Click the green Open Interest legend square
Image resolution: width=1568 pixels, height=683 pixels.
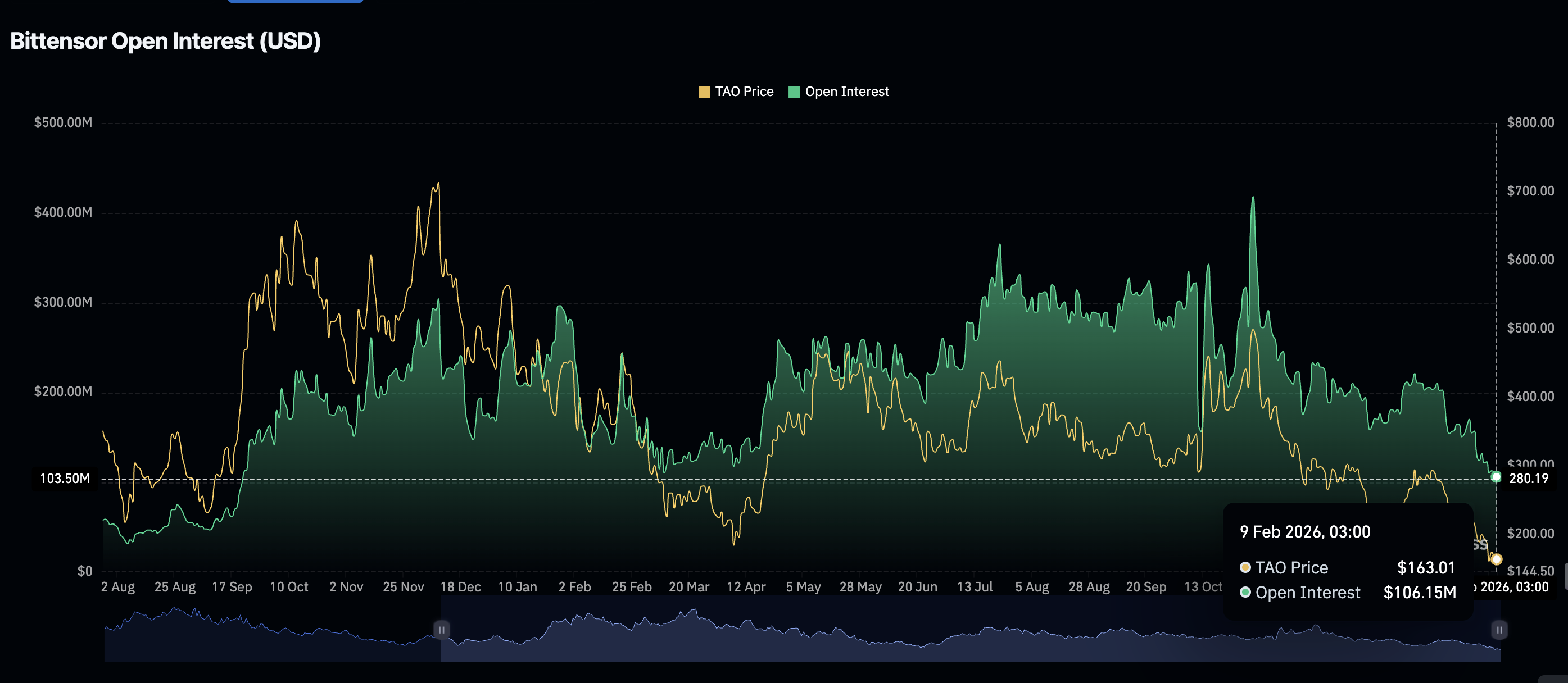794,92
